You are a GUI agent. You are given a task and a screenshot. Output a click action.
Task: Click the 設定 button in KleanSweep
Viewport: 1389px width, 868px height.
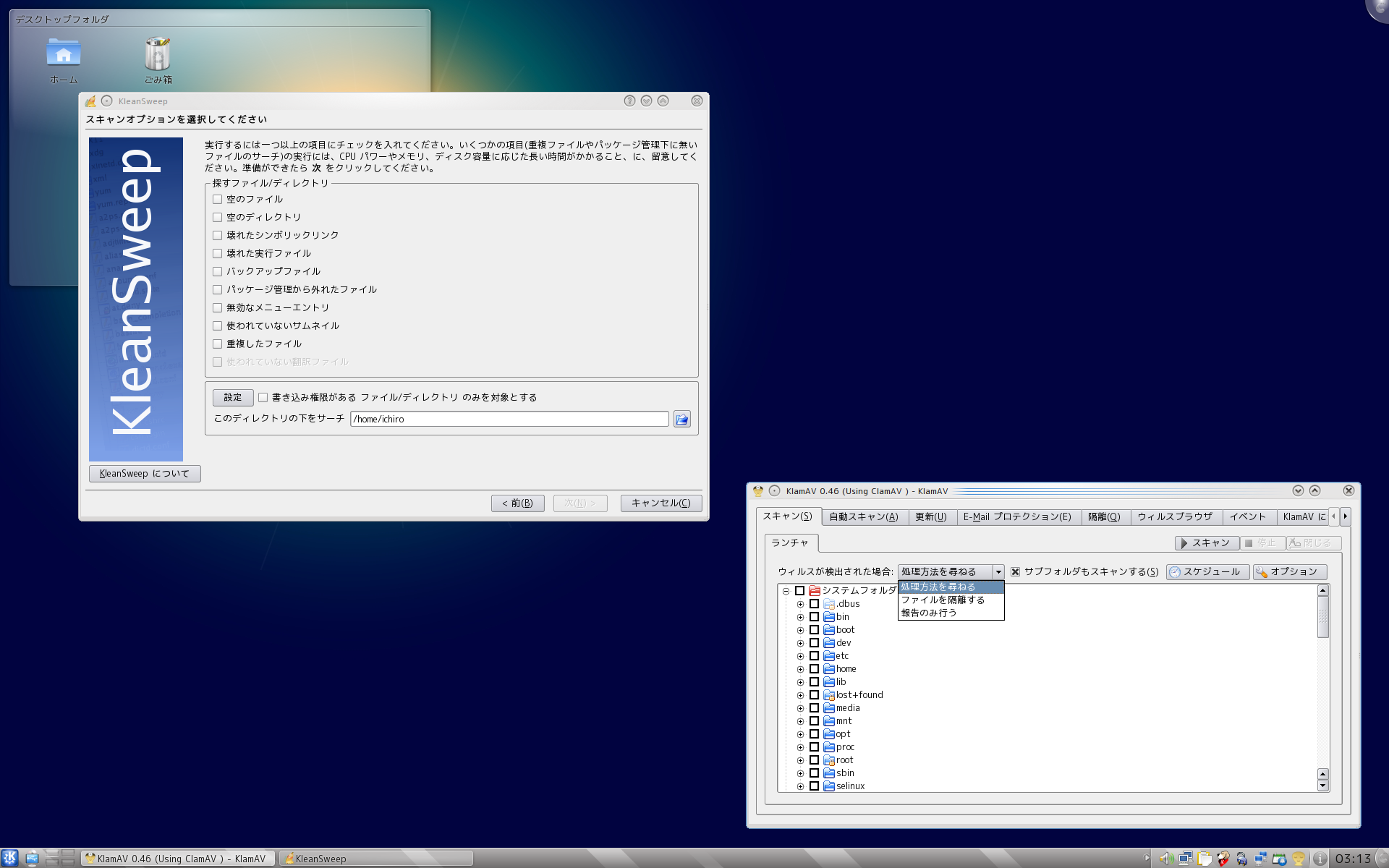(233, 397)
